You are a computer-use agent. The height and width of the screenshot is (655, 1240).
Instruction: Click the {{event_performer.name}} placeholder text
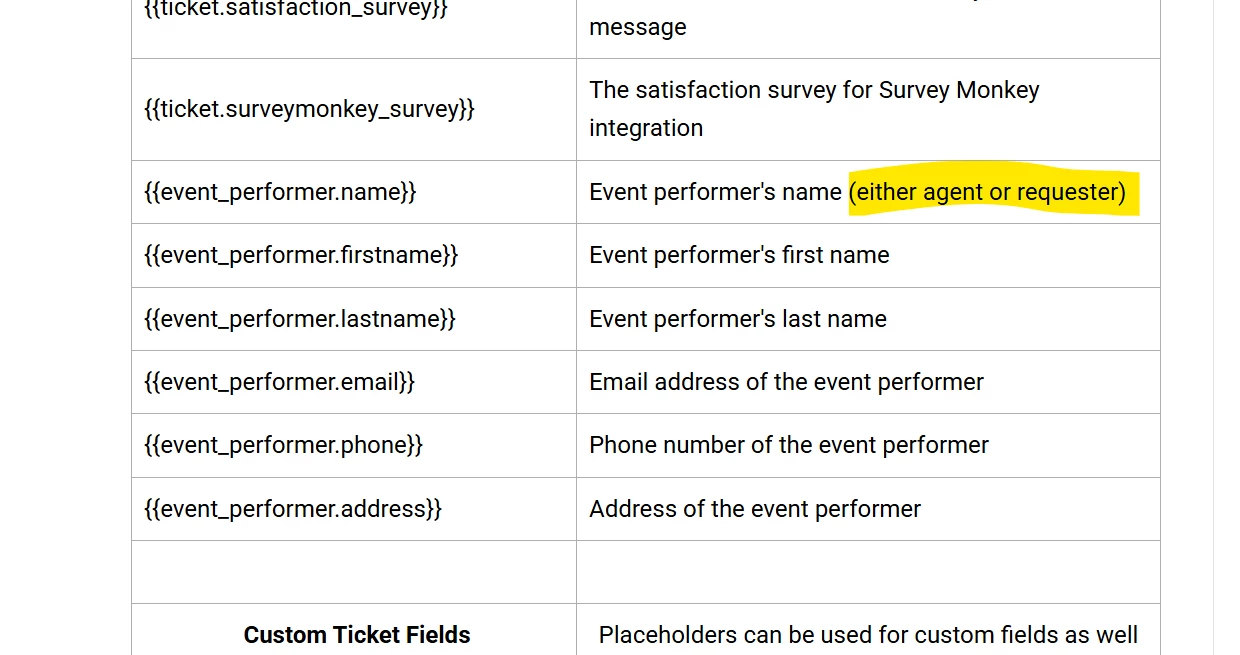[280, 192]
